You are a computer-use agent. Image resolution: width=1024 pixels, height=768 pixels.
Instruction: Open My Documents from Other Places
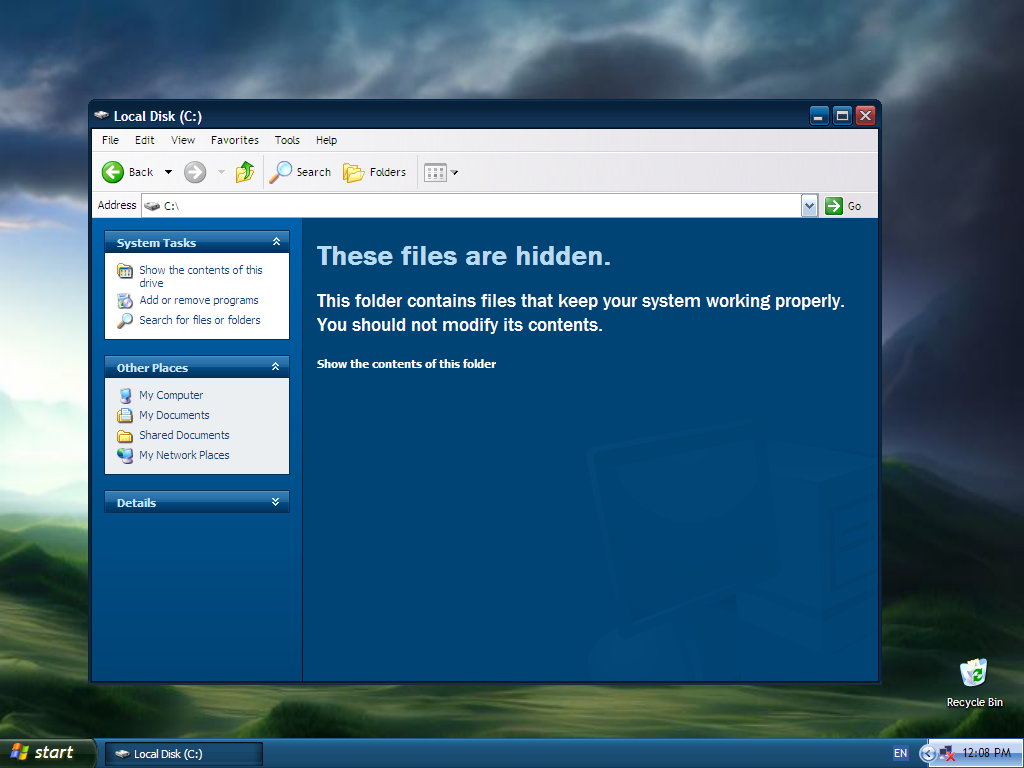click(174, 415)
